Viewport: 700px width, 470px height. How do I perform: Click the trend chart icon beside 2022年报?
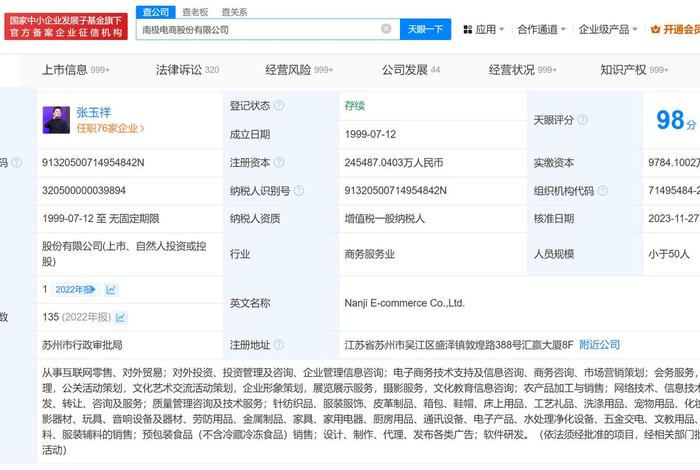point(111,290)
